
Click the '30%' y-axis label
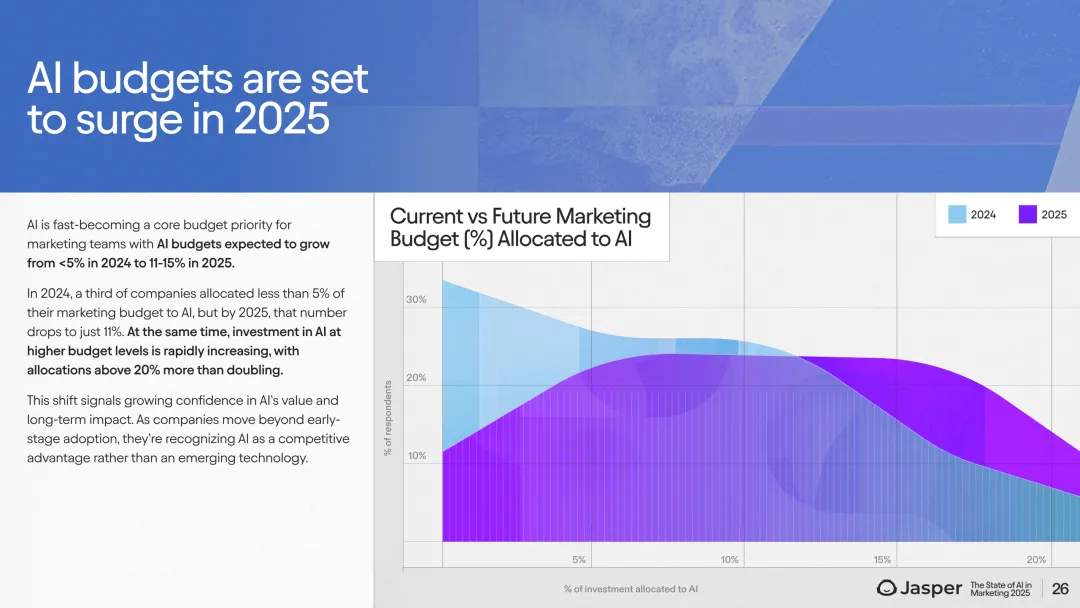416,300
